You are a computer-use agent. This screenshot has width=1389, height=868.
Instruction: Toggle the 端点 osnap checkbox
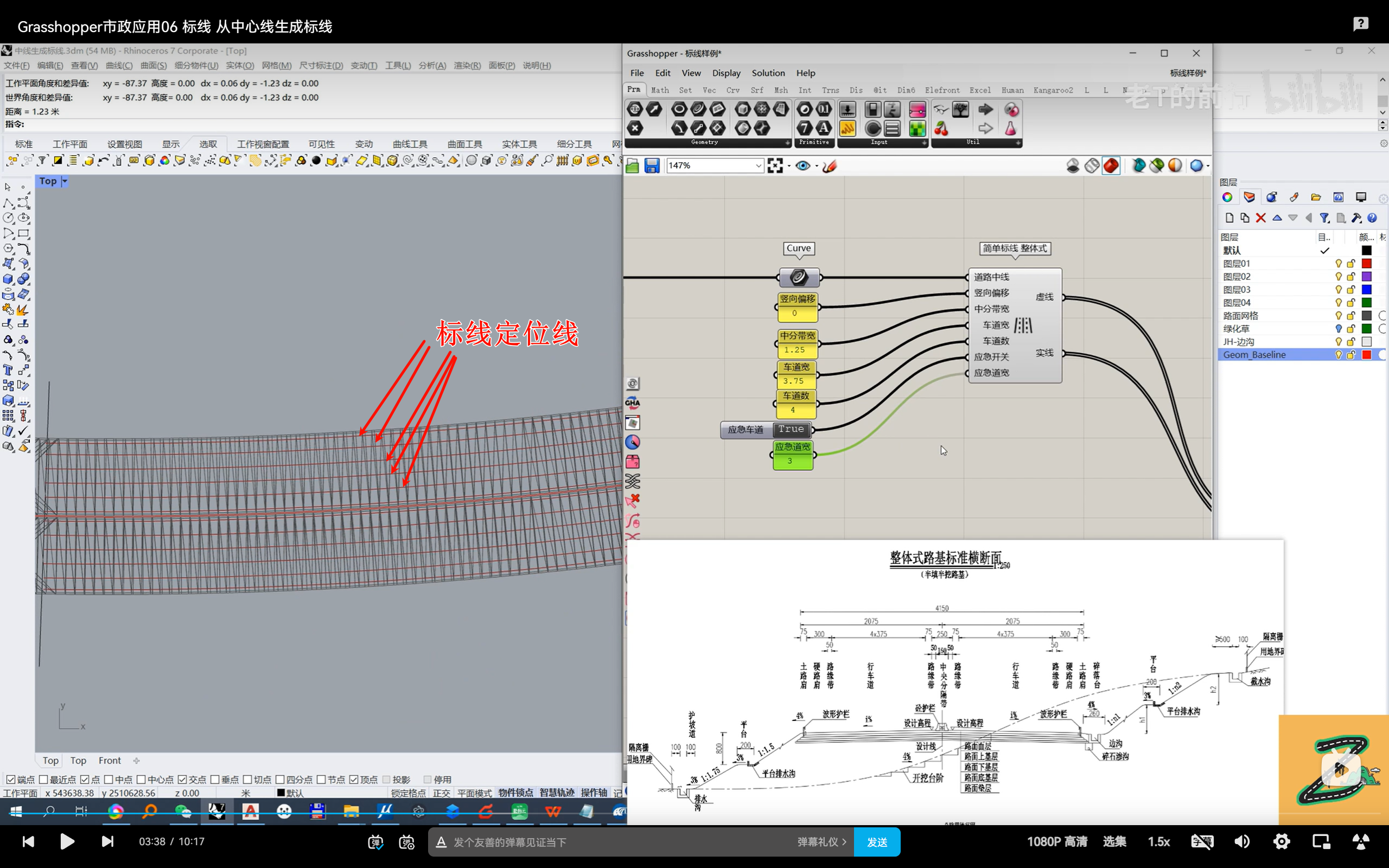coord(11,779)
